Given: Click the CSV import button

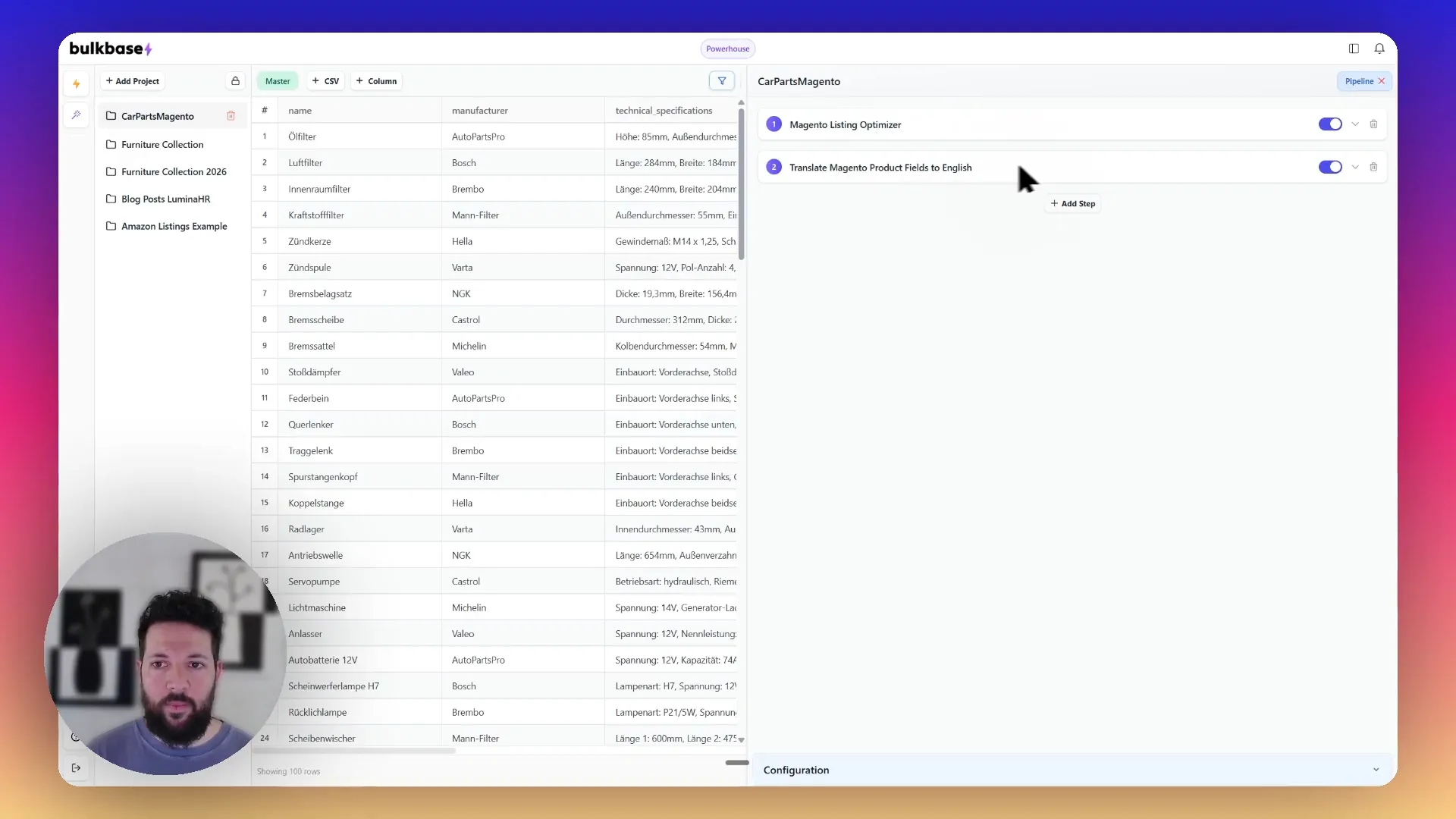Looking at the screenshot, I should click(x=325, y=81).
